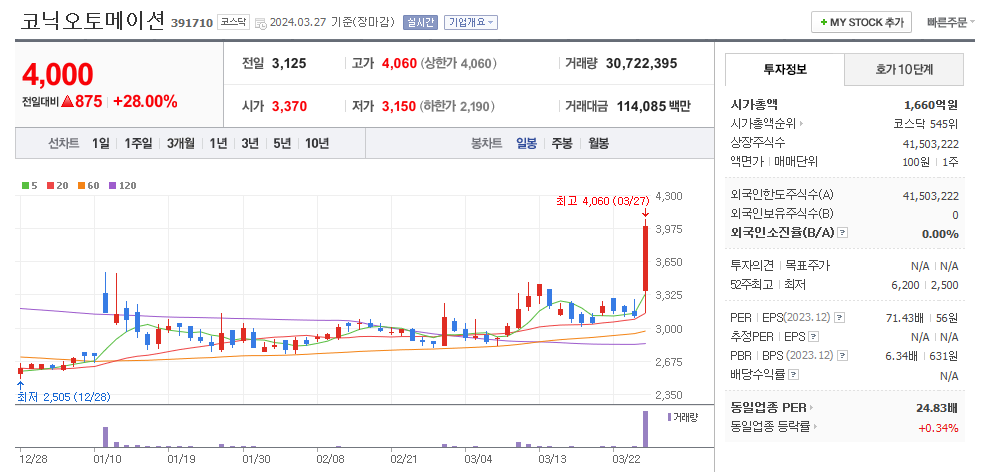Open the 빠른주문 dropdown
Screen dimensions: 982x472
coord(951,23)
